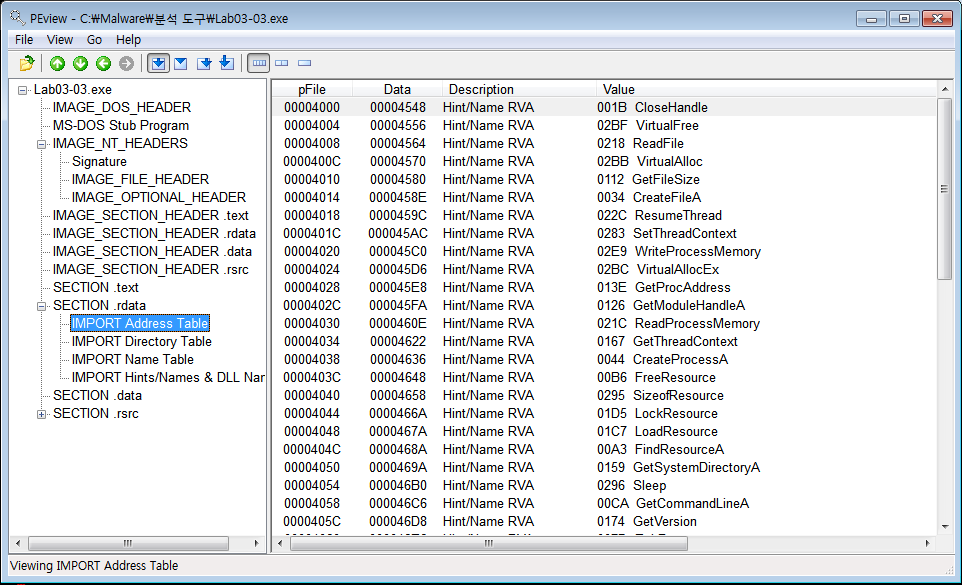Click the green Down arrow toolbar icon
Image resolution: width=962 pixels, height=585 pixels.
click(x=80, y=63)
